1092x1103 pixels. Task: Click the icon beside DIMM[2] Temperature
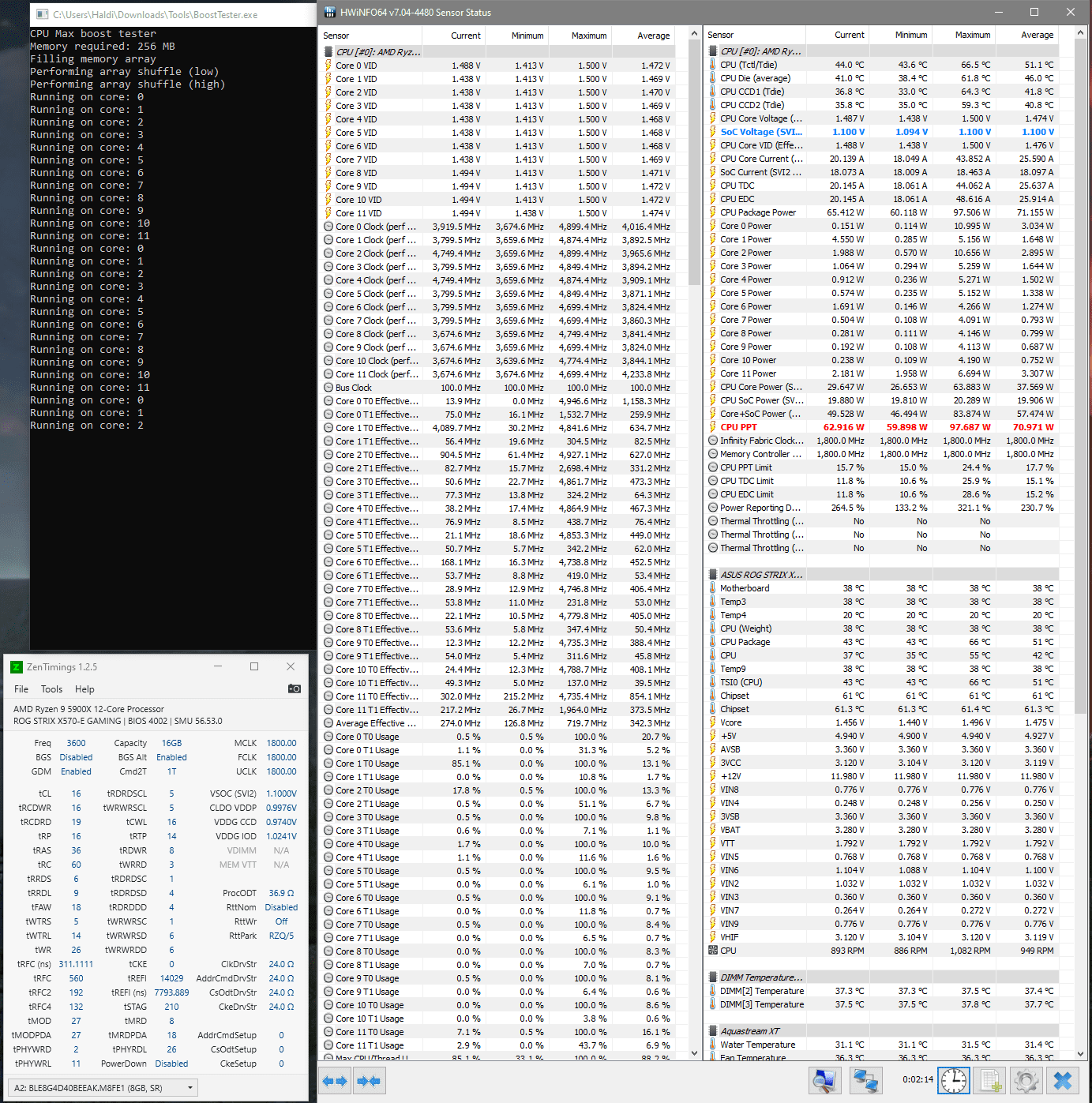[712, 991]
